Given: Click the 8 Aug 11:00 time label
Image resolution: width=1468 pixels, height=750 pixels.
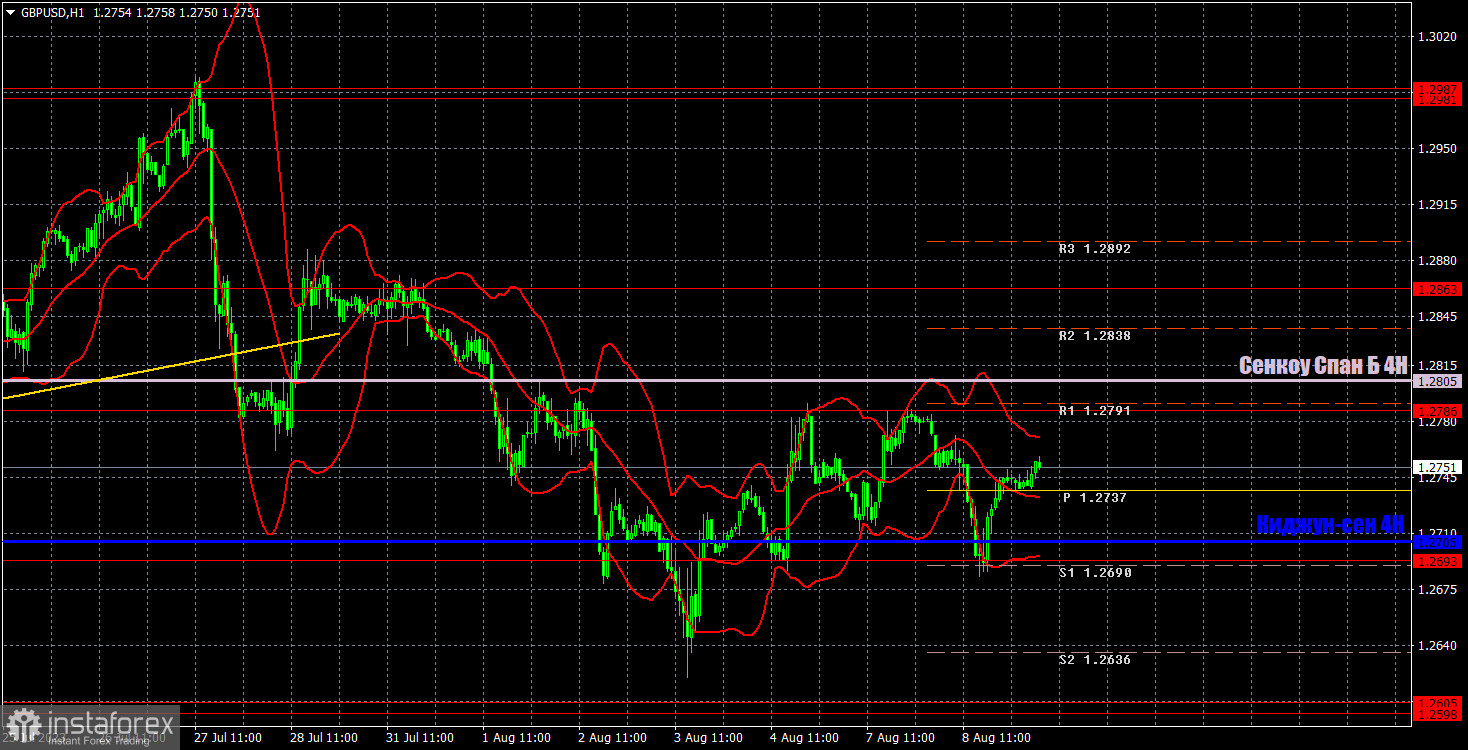Looking at the screenshot, I should click(997, 738).
